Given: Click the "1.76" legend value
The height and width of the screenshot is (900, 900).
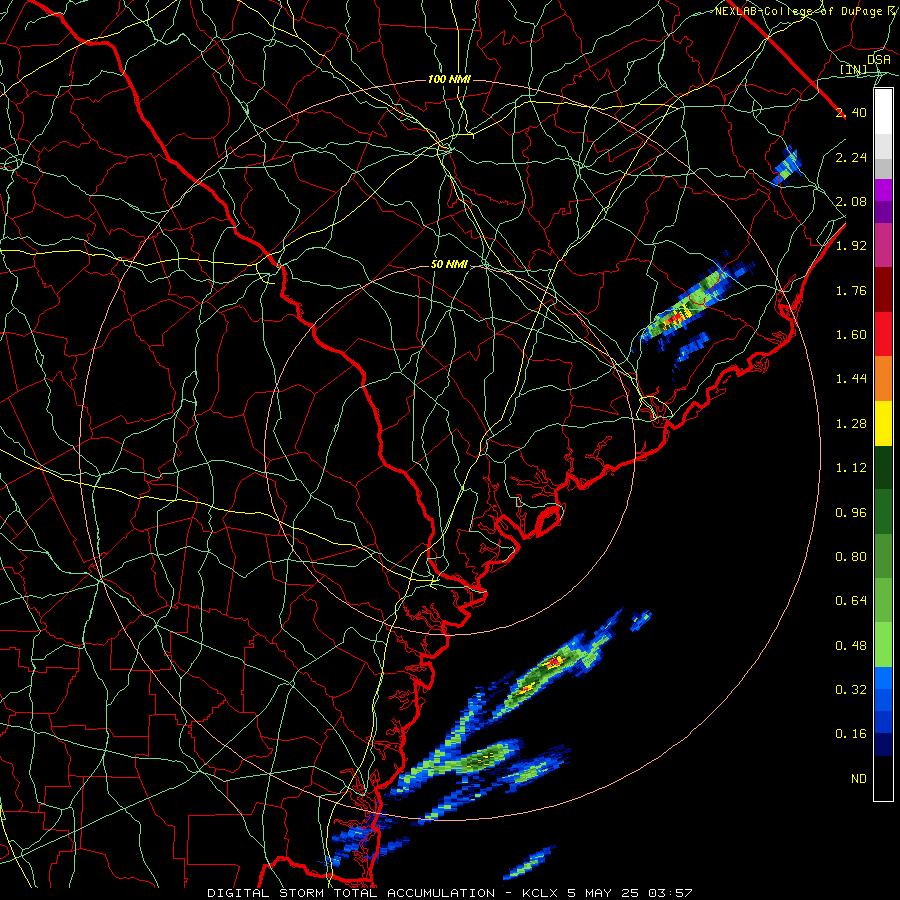Looking at the screenshot, I should [851, 290].
